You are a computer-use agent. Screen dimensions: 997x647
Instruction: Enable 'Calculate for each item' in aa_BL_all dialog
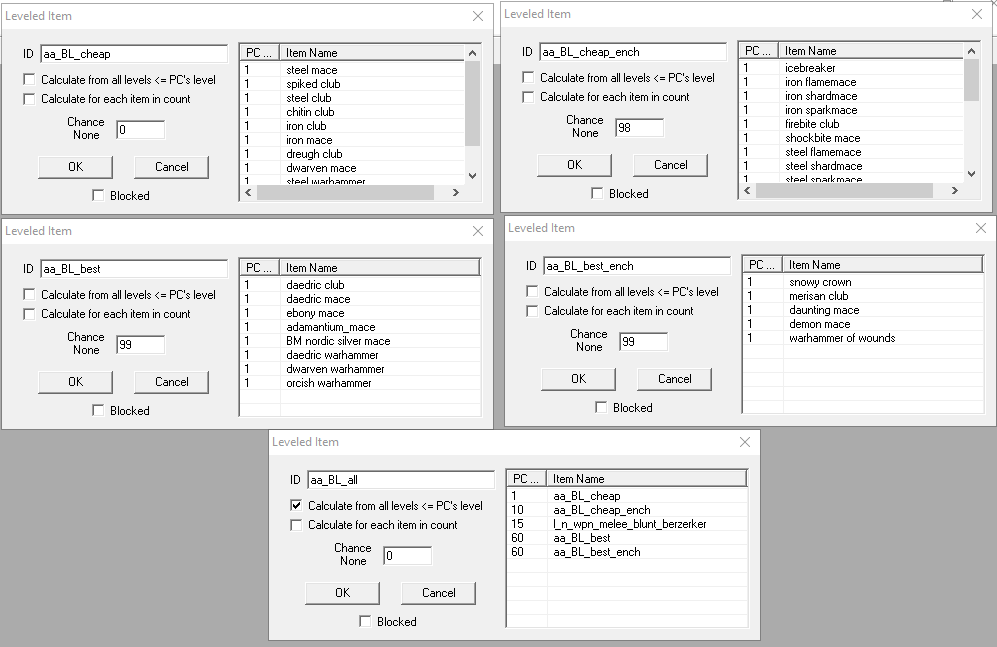coord(296,524)
